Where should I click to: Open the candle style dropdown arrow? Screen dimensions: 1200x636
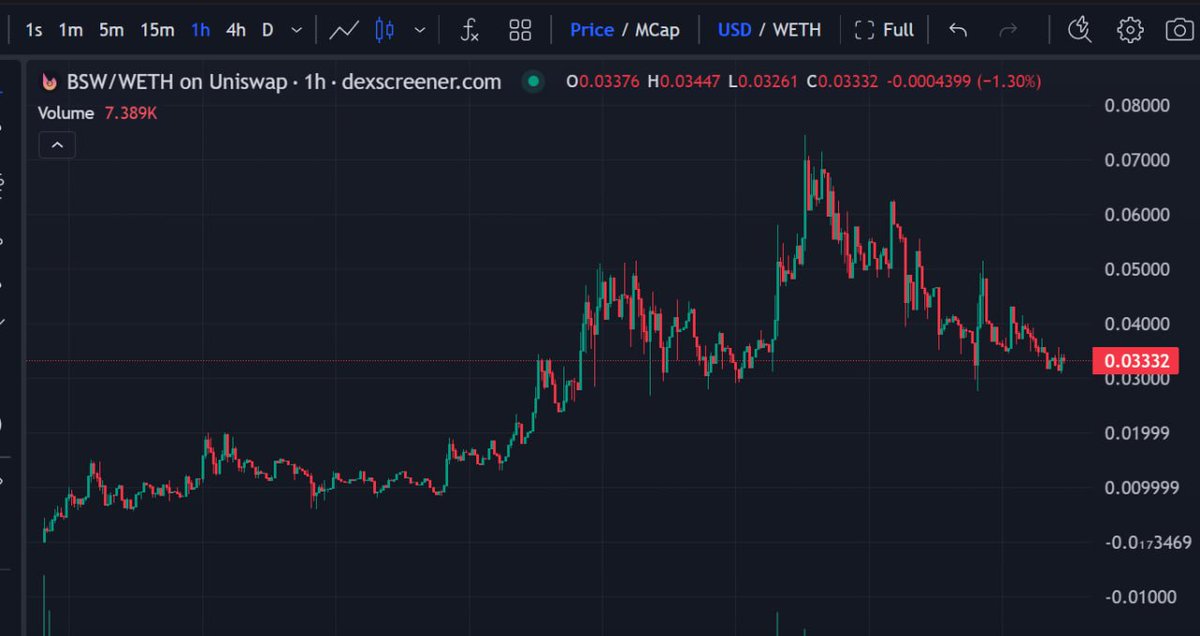click(x=421, y=30)
